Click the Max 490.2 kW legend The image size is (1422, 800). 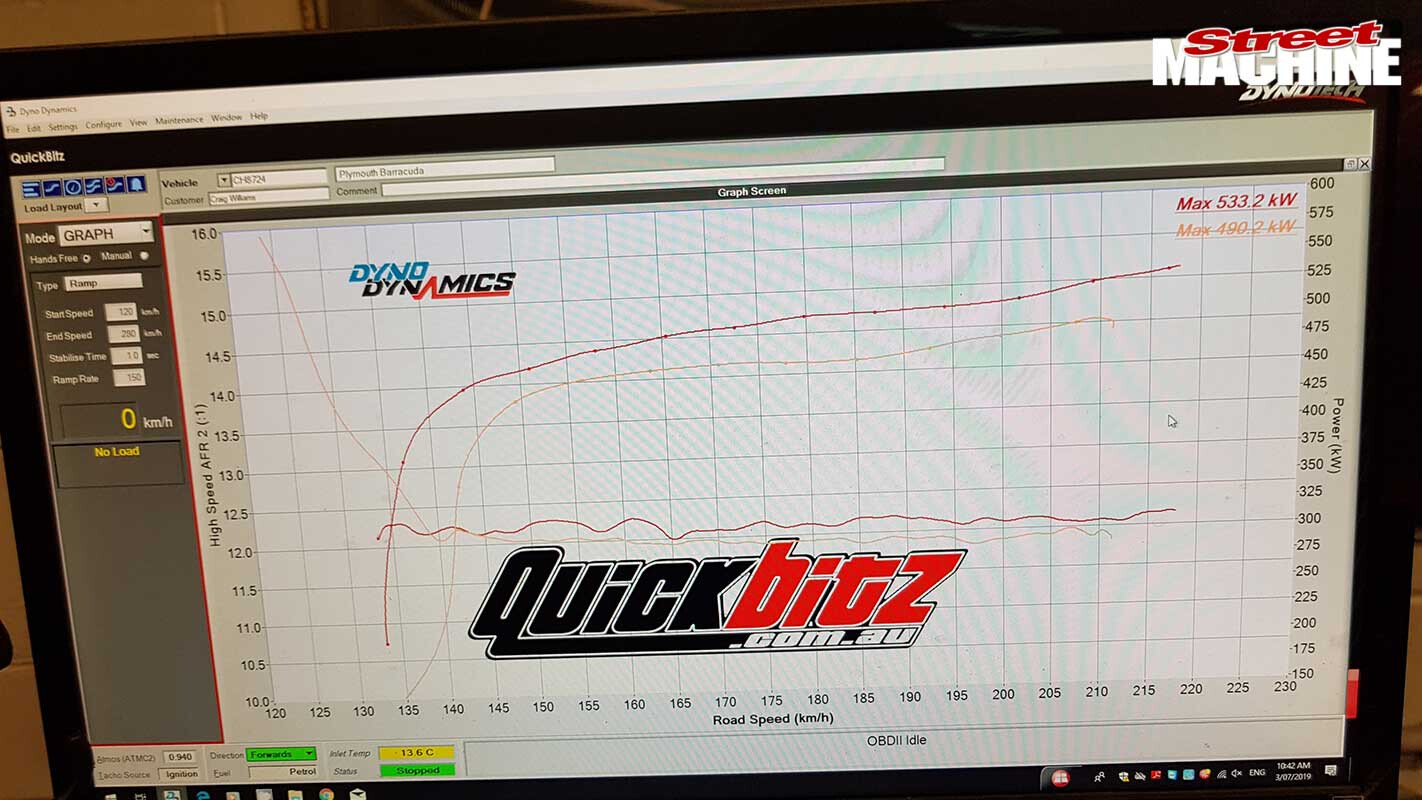tap(1236, 229)
